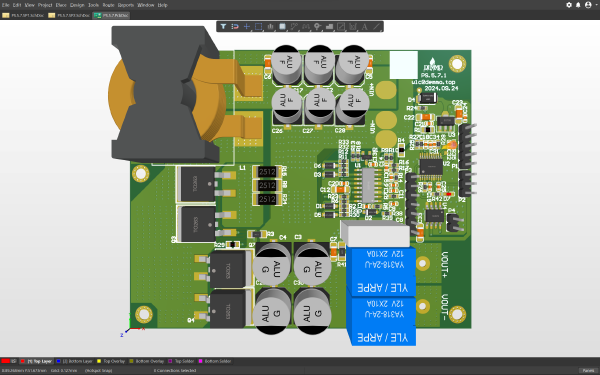Select the place polygon pour tool
Viewport: 600px width, 375px height.
pos(329,26)
